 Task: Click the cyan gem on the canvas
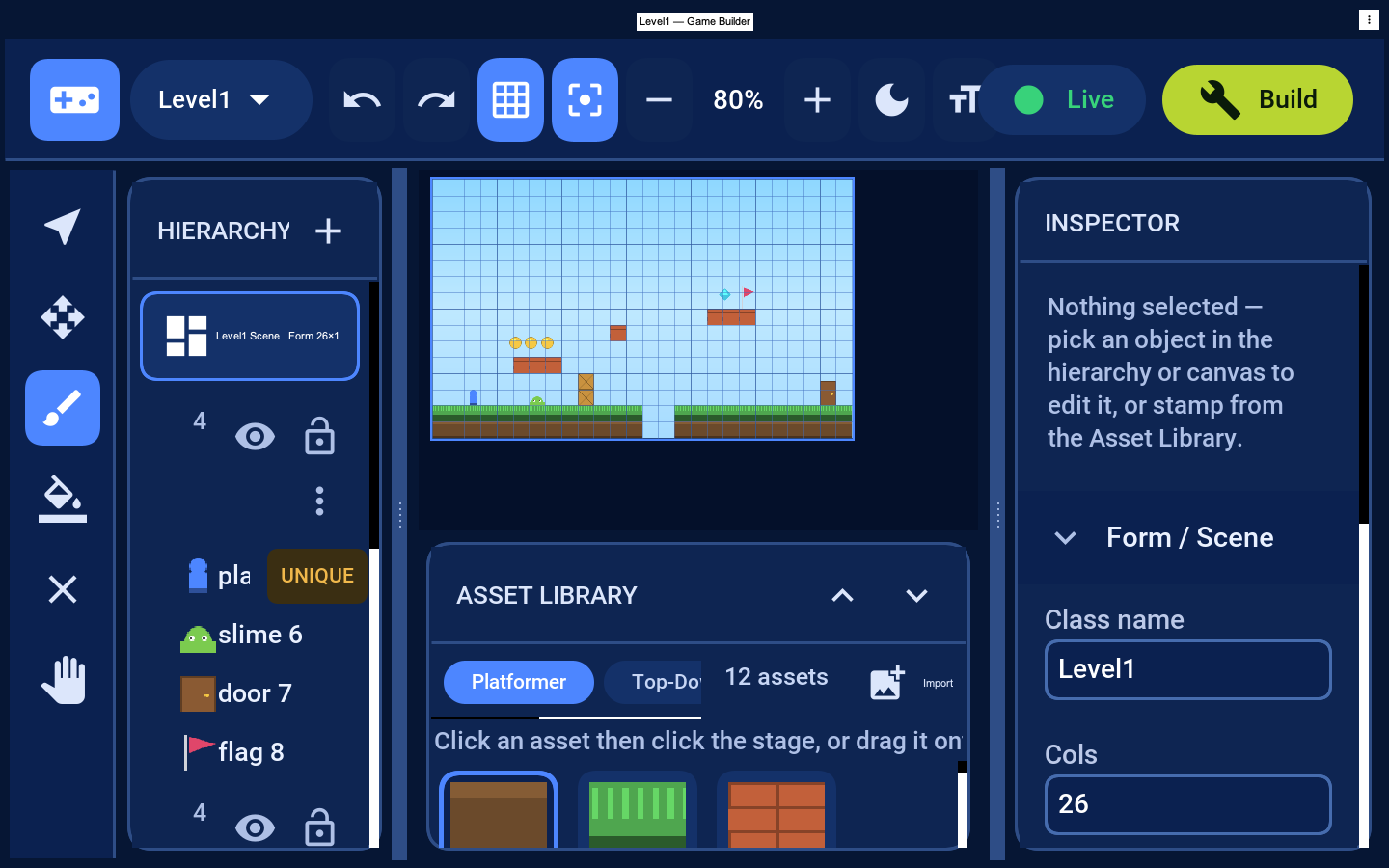point(724,294)
